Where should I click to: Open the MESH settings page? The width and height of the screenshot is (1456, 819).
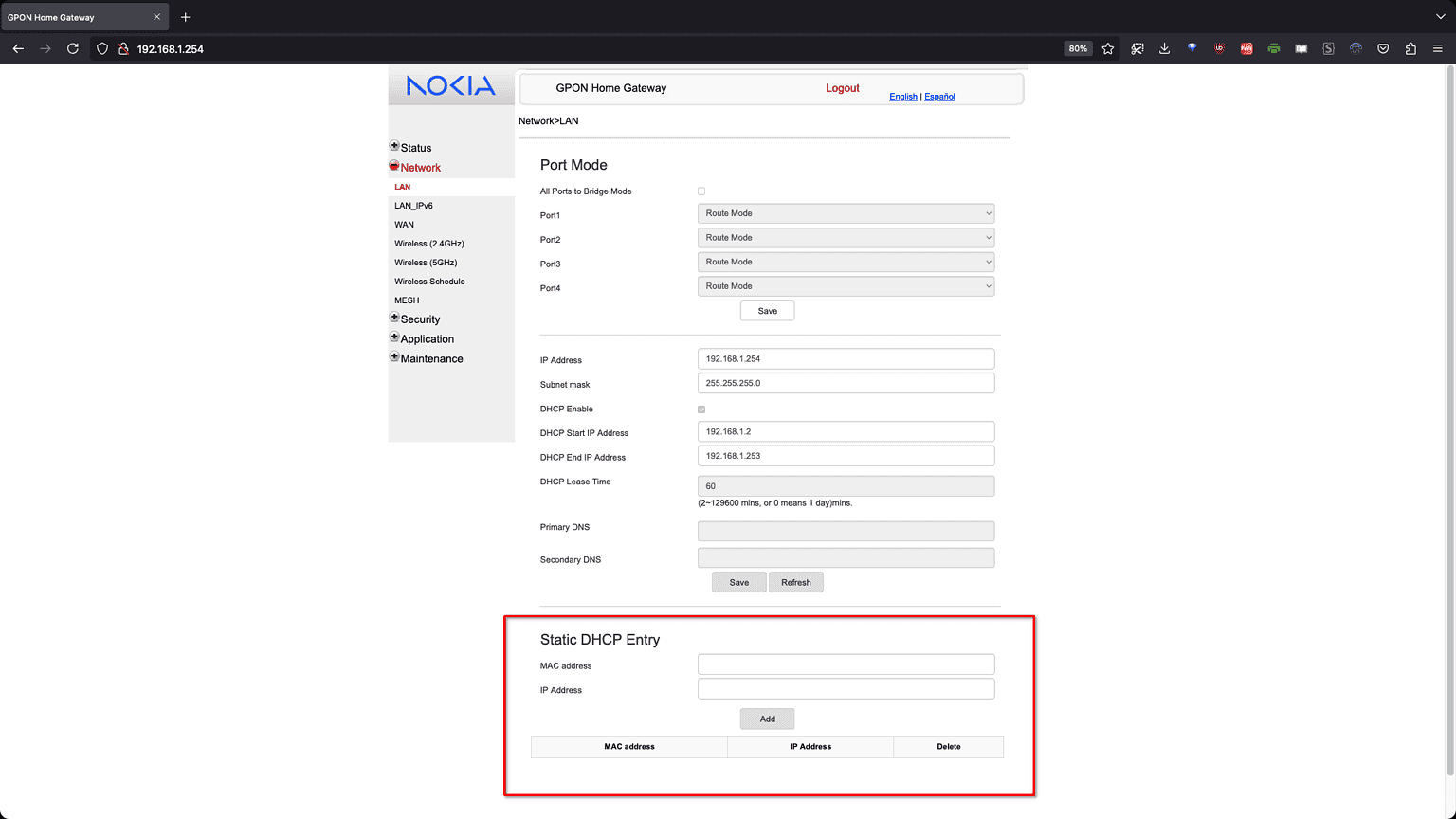pyautogui.click(x=407, y=300)
